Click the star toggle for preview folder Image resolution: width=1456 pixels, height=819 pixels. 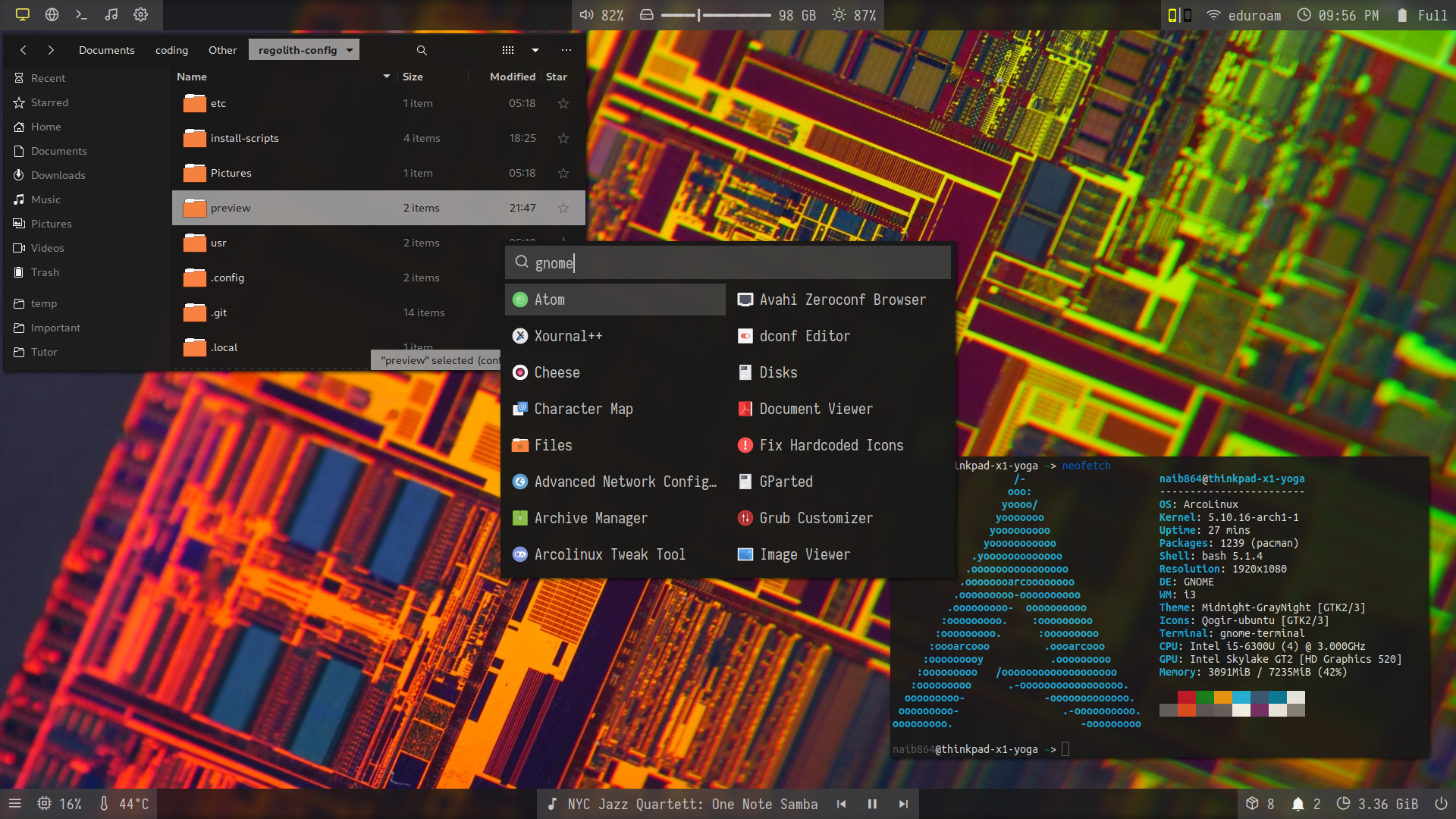[x=563, y=207]
